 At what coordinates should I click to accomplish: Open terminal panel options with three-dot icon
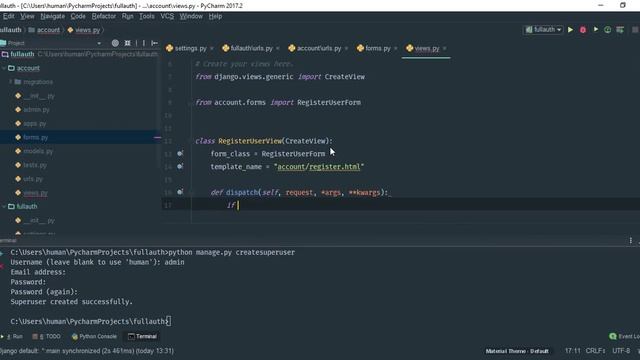(x=631, y=241)
